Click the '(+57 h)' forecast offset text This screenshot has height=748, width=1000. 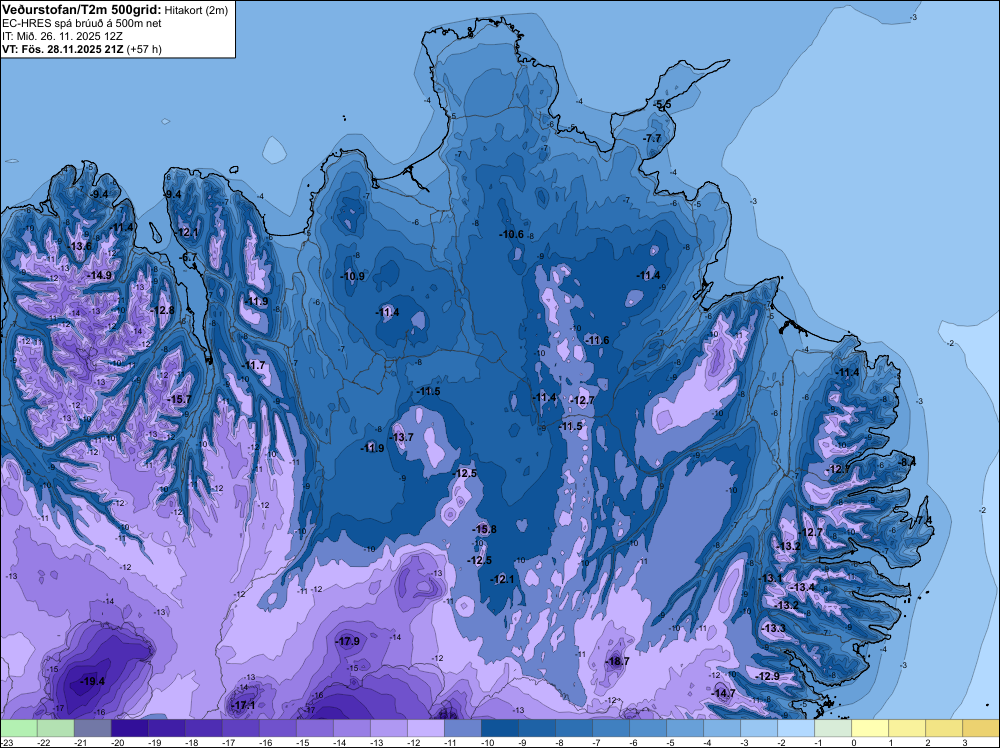[144, 49]
